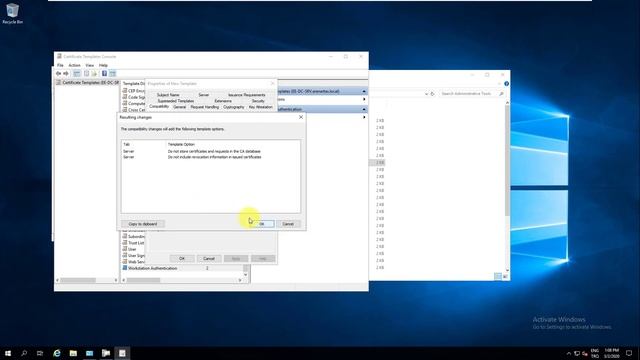Click the template list horizontal scrollbar
Screen dimensions: 640x360
coord(182,280)
